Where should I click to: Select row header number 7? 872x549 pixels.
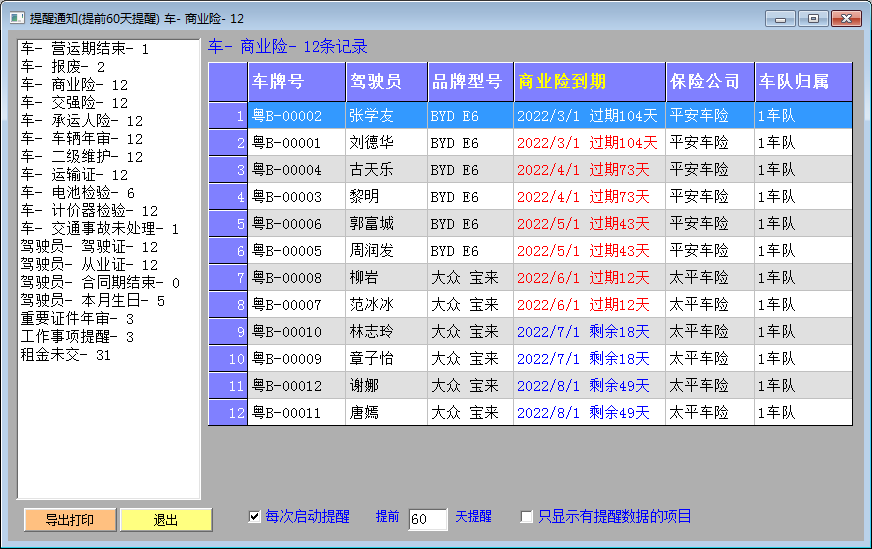(x=228, y=278)
